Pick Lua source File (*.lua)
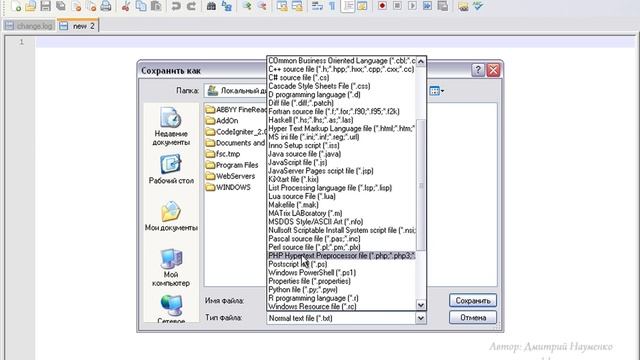Image resolution: width=640 pixels, height=360 pixels. 341,196
